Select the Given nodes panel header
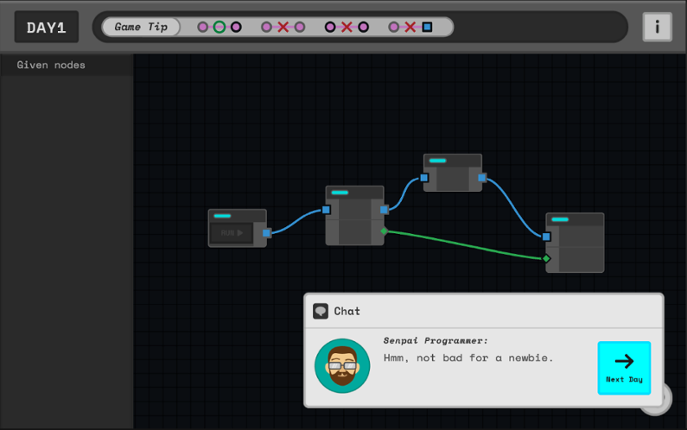This screenshot has width=687, height=430. pyautogui.click(x=51, y=65)
